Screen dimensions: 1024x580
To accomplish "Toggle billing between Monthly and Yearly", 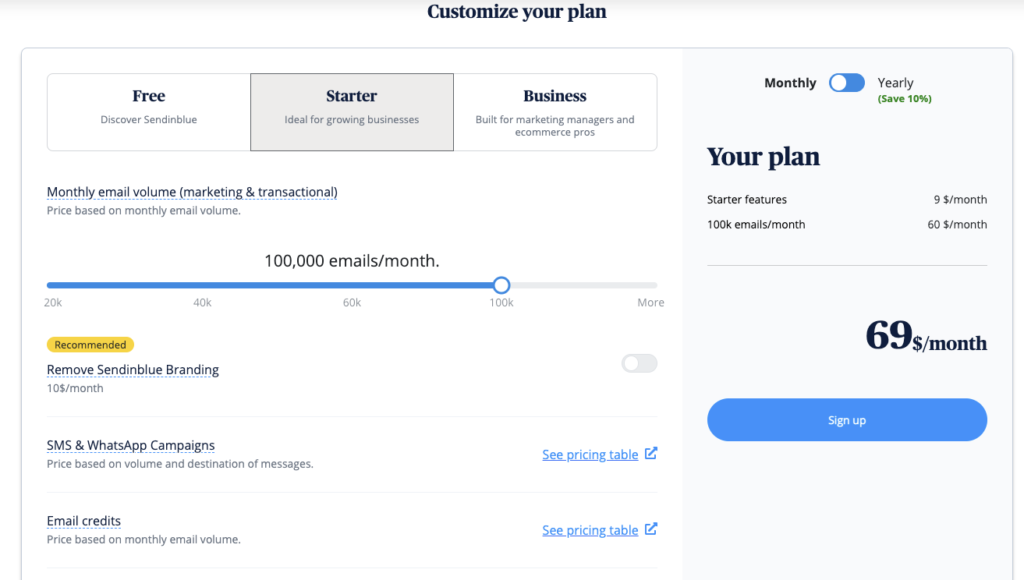I will pos(846,83).
